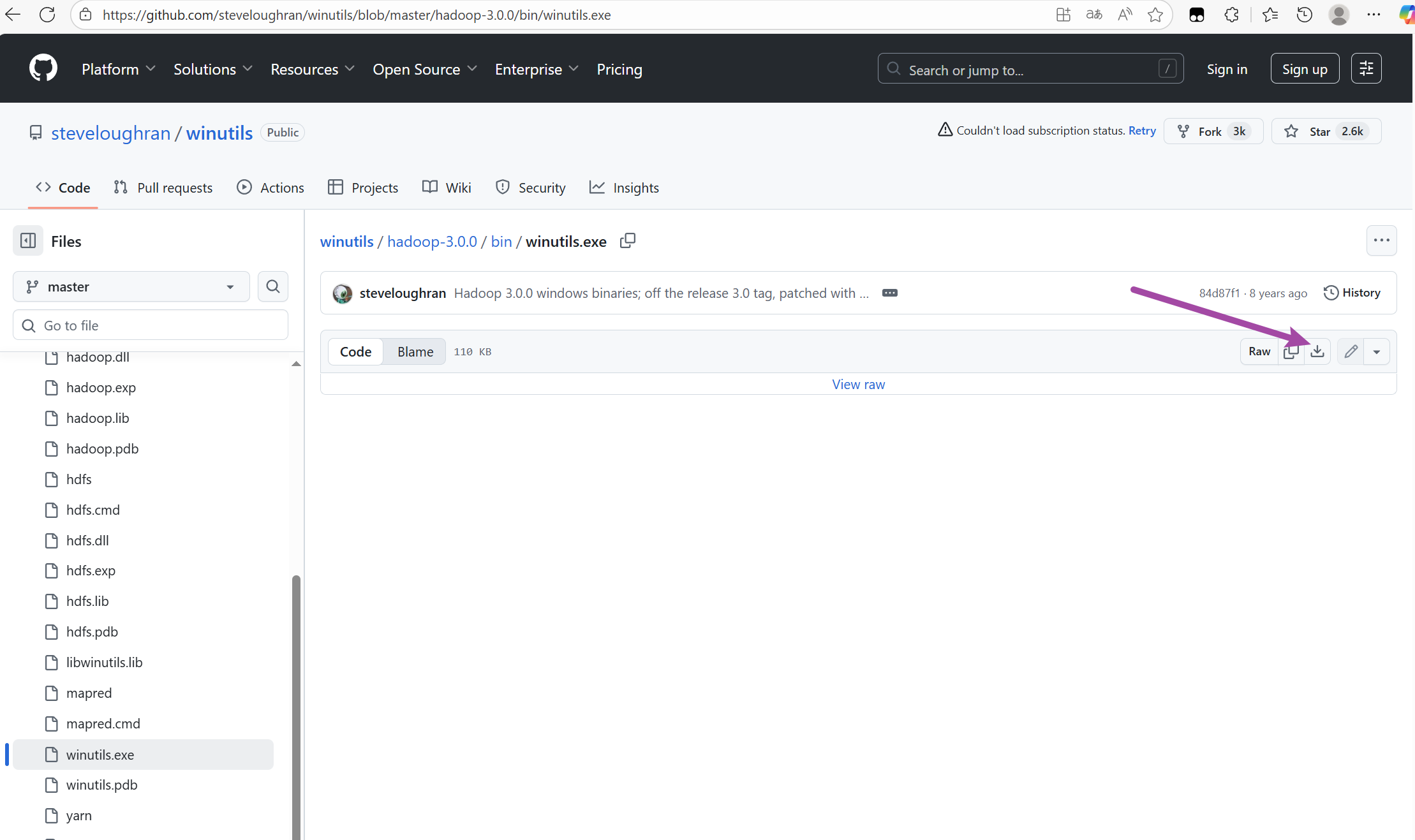Image resolution: width=1415 pixels, height=840 pixels.
Task: Expand more edit options dropdown arrow
Action: pos(1377,351)
